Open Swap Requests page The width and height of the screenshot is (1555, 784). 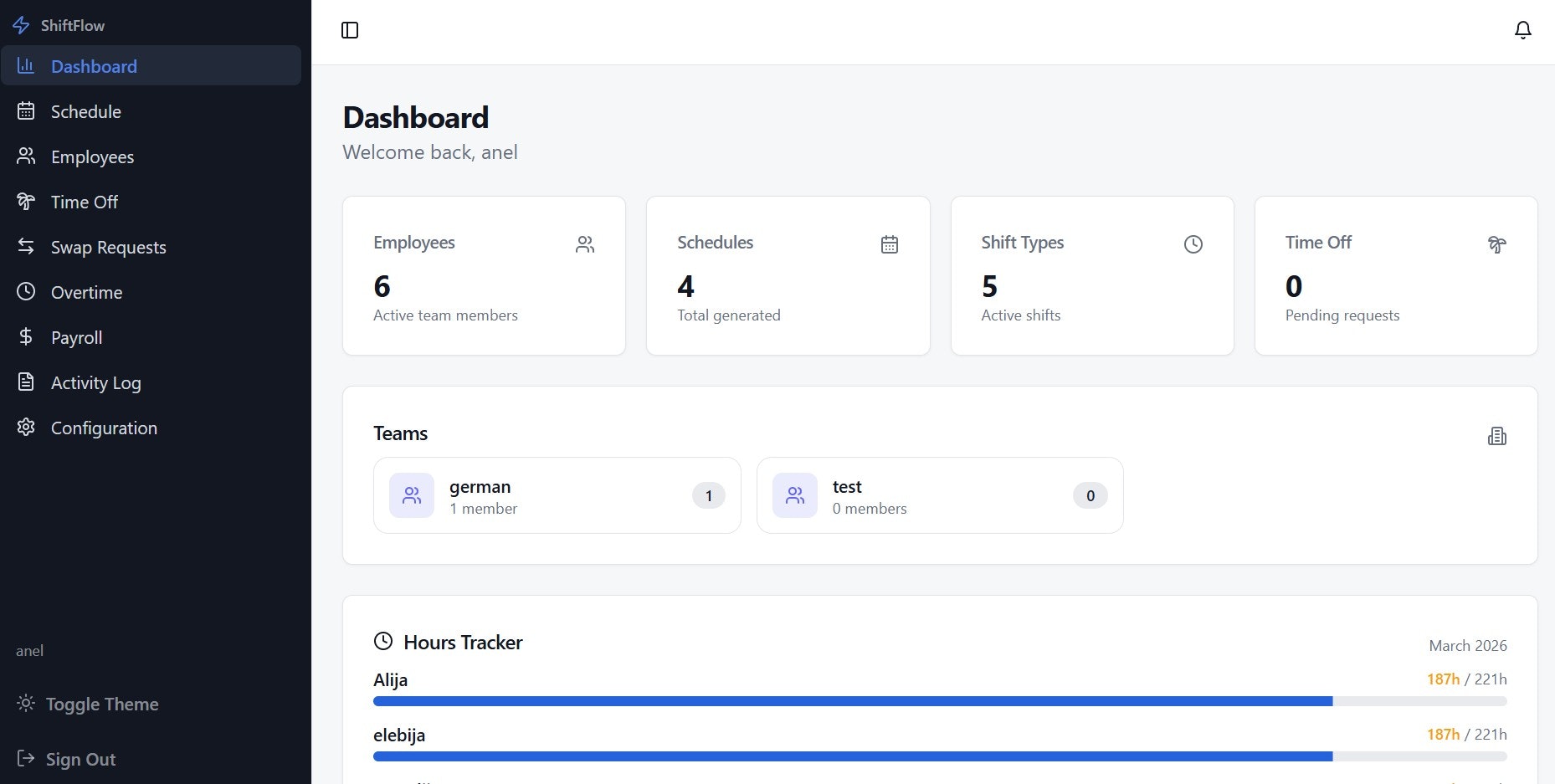point(151,247)
